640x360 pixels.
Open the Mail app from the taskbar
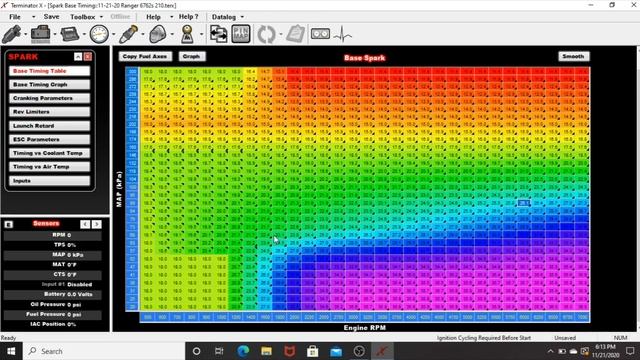336,351
